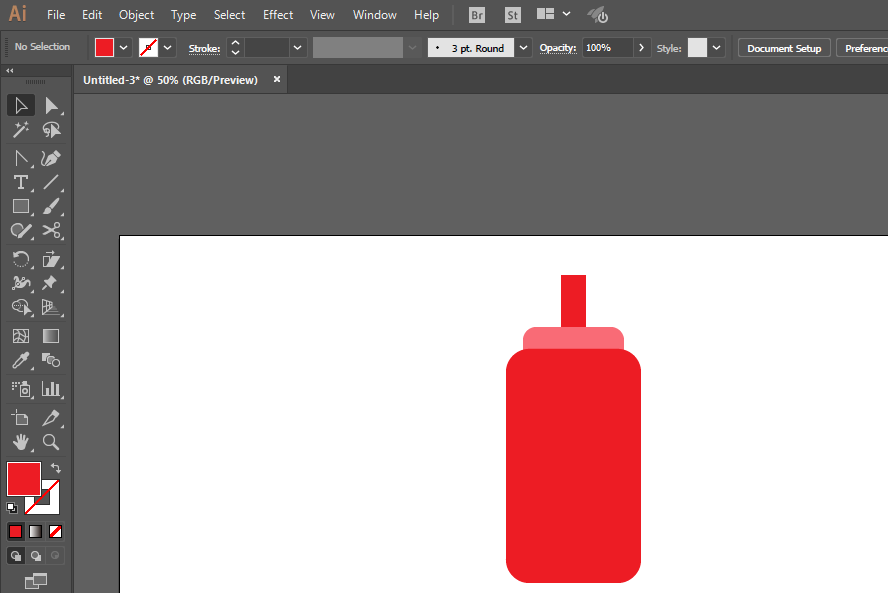Set paint mode to None
Viewport: 888px width, 593px height.
pyautogui.click(x=56, y=531)
